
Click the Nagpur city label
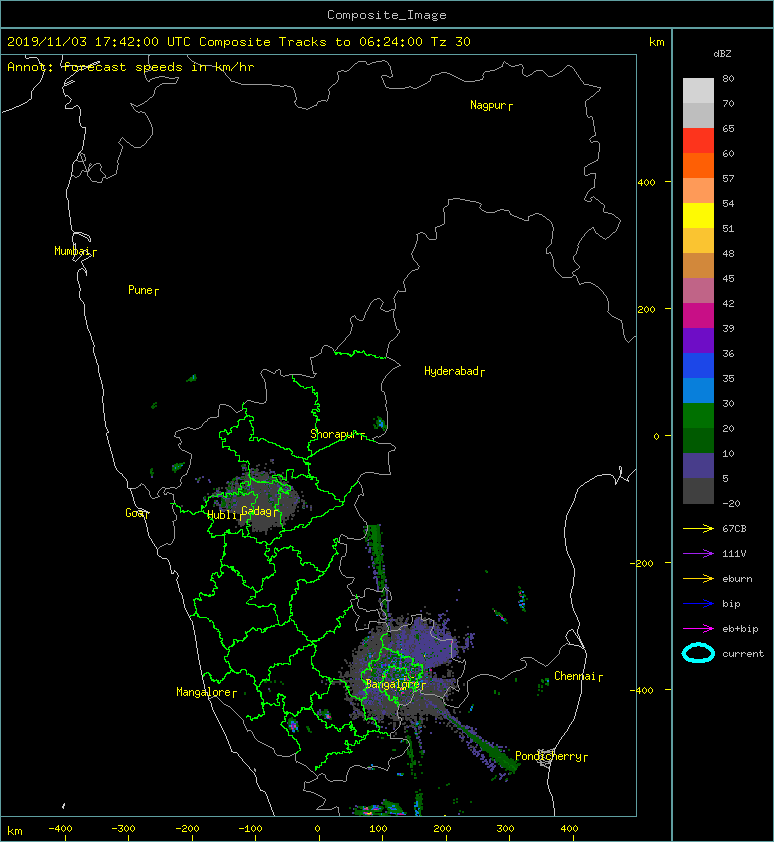point(488,105)
